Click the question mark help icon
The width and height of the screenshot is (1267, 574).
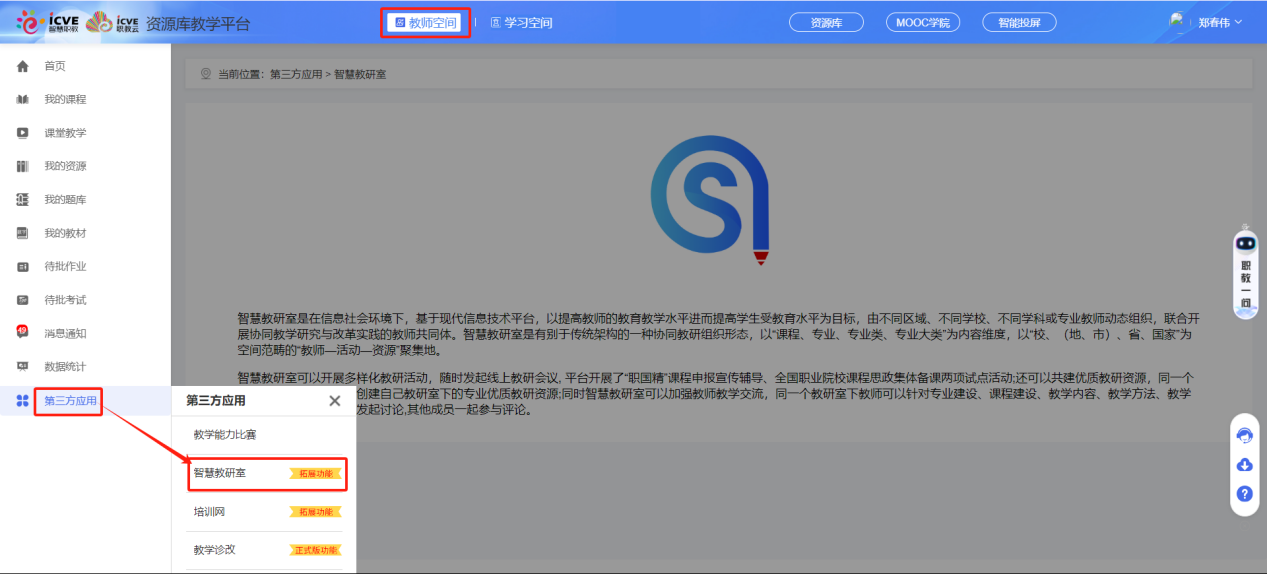[x=1245, y=494]
